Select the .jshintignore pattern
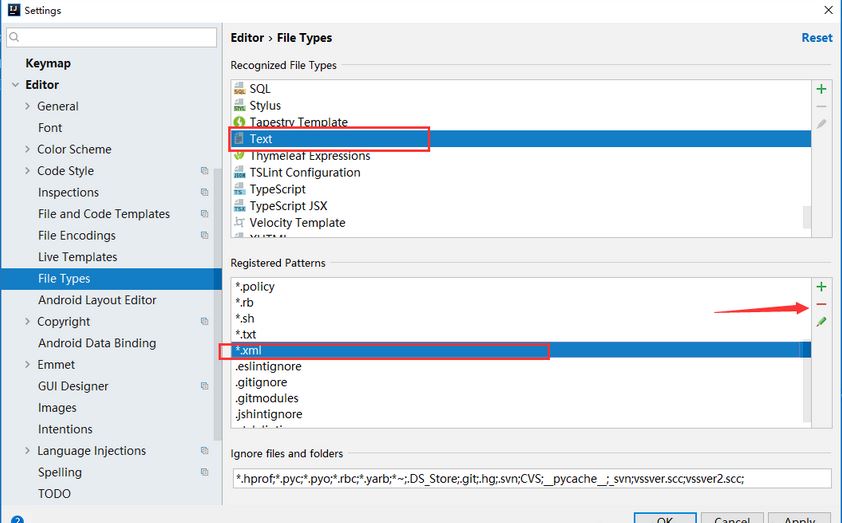 pos(521,414)
